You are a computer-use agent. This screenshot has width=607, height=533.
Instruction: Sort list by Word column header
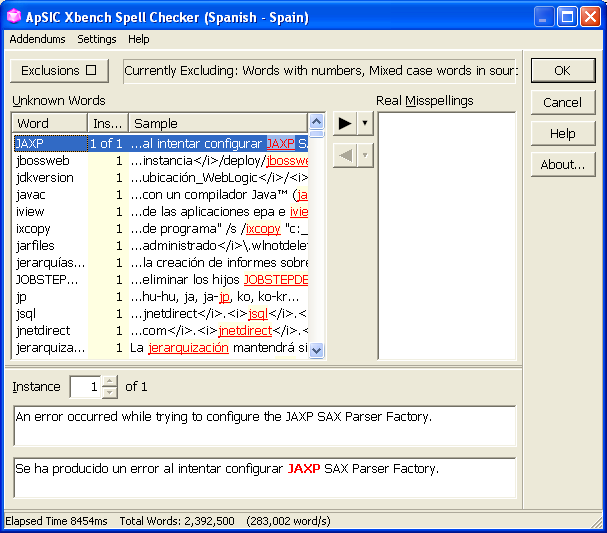49,123
